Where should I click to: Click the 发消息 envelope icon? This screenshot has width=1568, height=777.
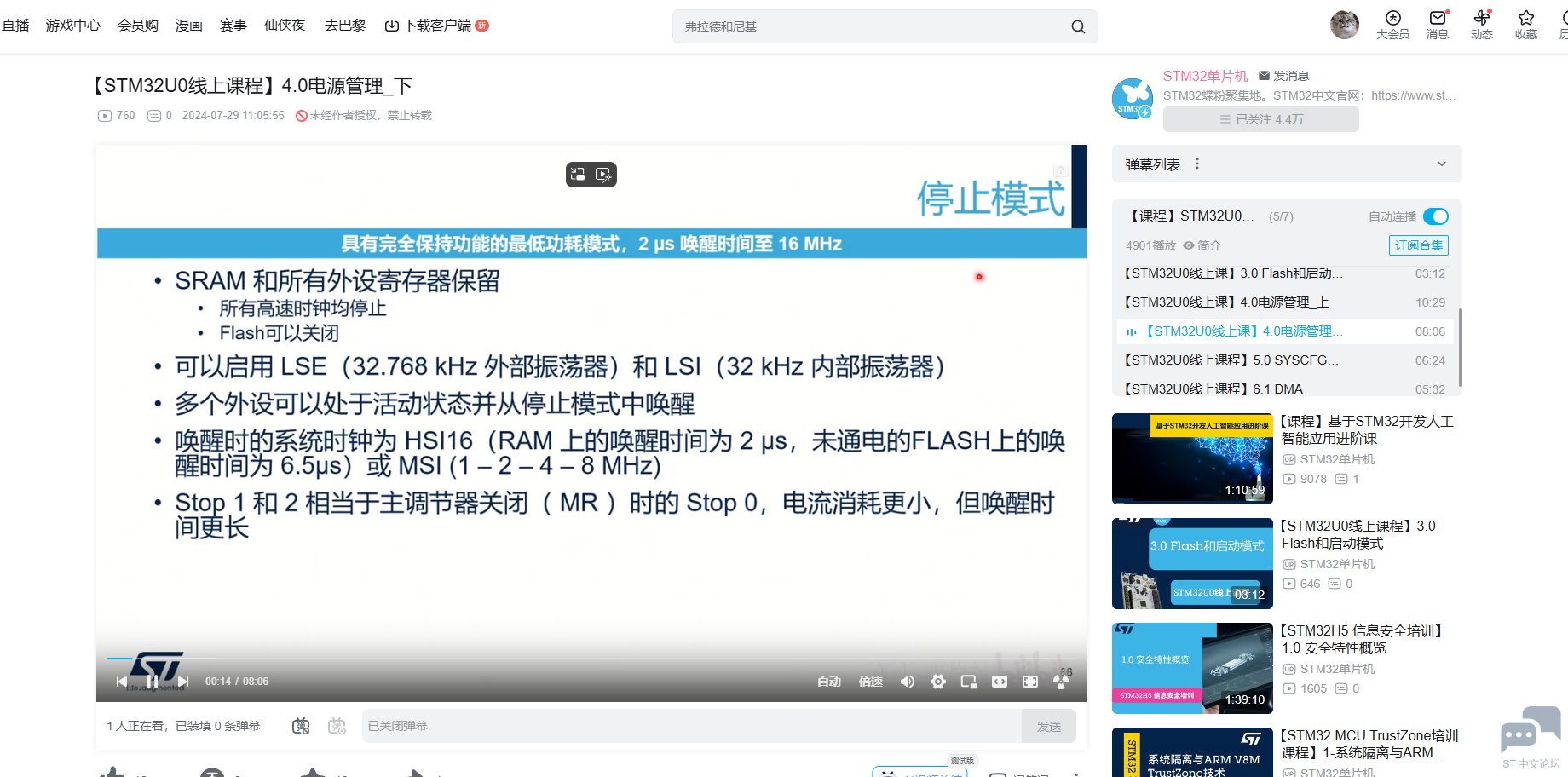1265,76
